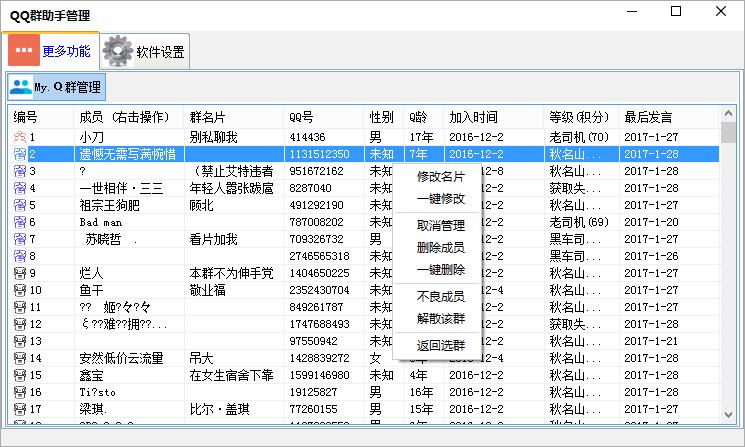Click level 老司机(69) cell
This screenshot has width=745, height=447.
[x=579, y=222]
